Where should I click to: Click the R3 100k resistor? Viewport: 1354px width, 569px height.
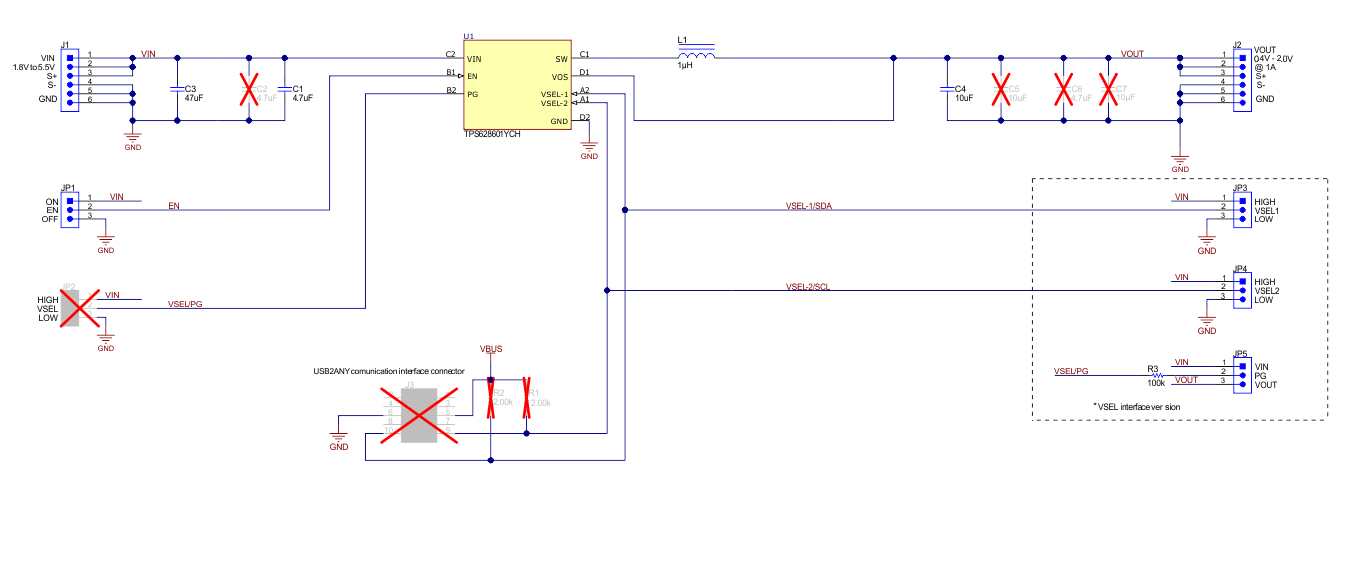pos(1158,378)
